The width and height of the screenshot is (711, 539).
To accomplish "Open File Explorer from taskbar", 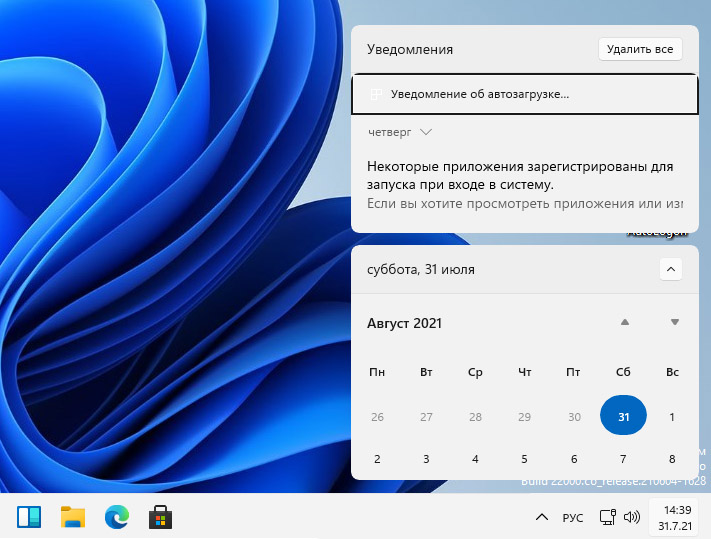I will tap(73, 517).
